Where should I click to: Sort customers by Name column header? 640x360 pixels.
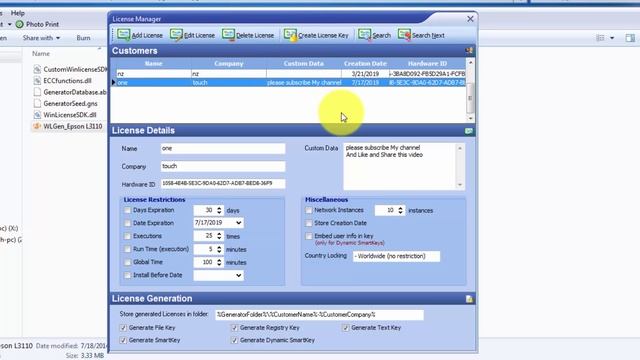pyautogui.click(x=153, y=64)
